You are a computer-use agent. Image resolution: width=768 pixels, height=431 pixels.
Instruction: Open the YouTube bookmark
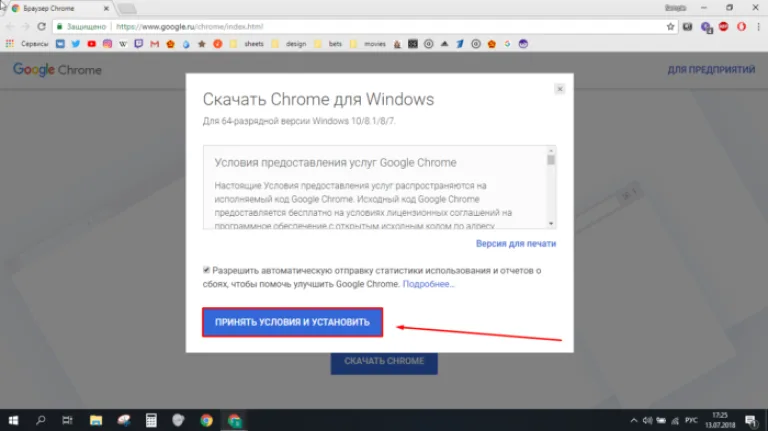(92, 44)
